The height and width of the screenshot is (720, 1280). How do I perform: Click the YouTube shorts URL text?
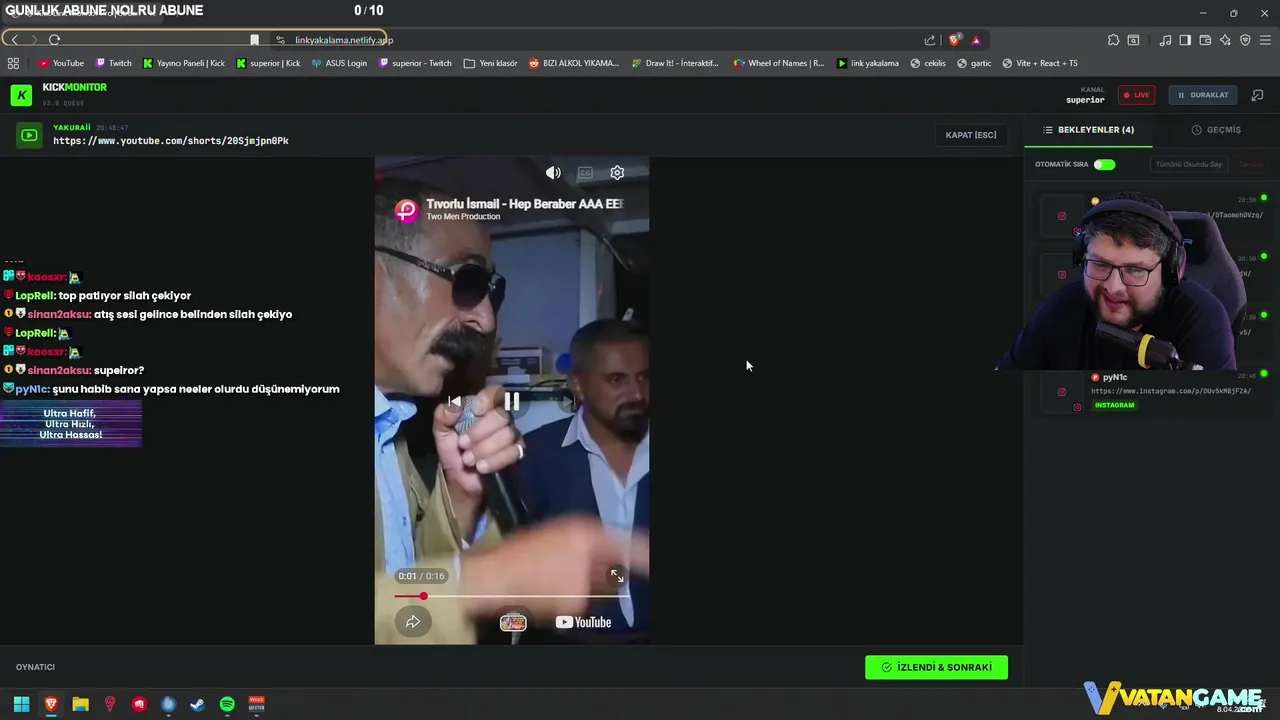click(171, 141)
